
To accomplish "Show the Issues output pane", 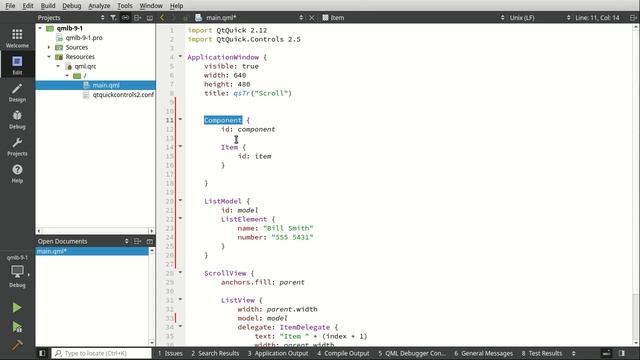I will (x=170, y=353).
